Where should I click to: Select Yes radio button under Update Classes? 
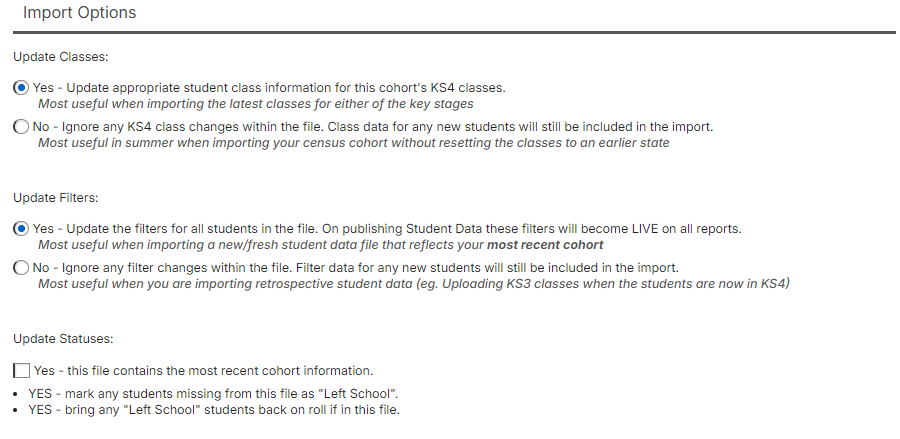pos(22,88)
